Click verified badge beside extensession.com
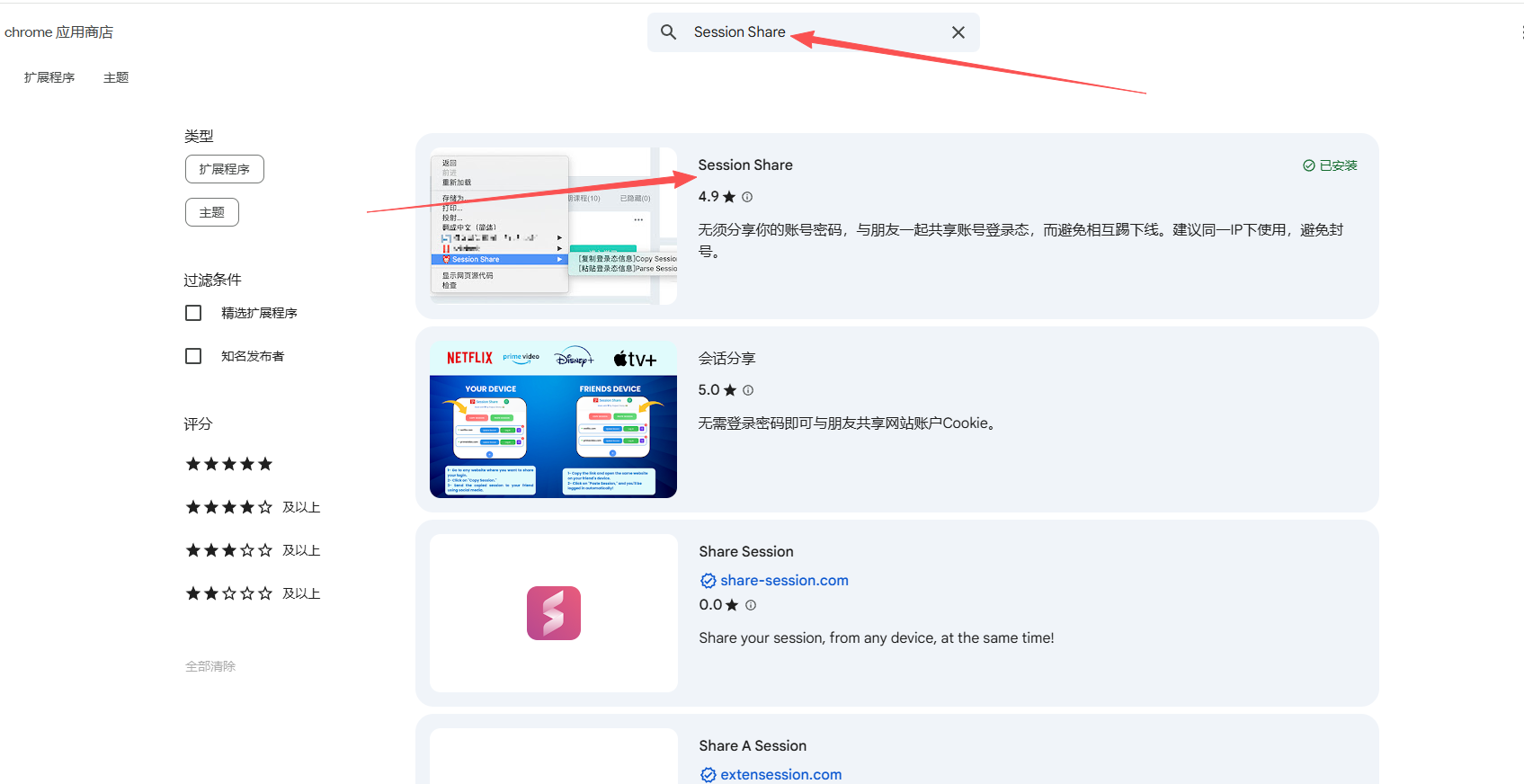 (709, 775)
